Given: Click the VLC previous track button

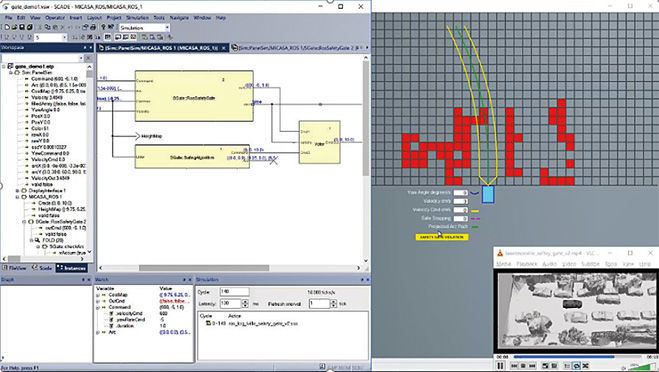Looking at the screenshot, I should [x=514, y=366].
